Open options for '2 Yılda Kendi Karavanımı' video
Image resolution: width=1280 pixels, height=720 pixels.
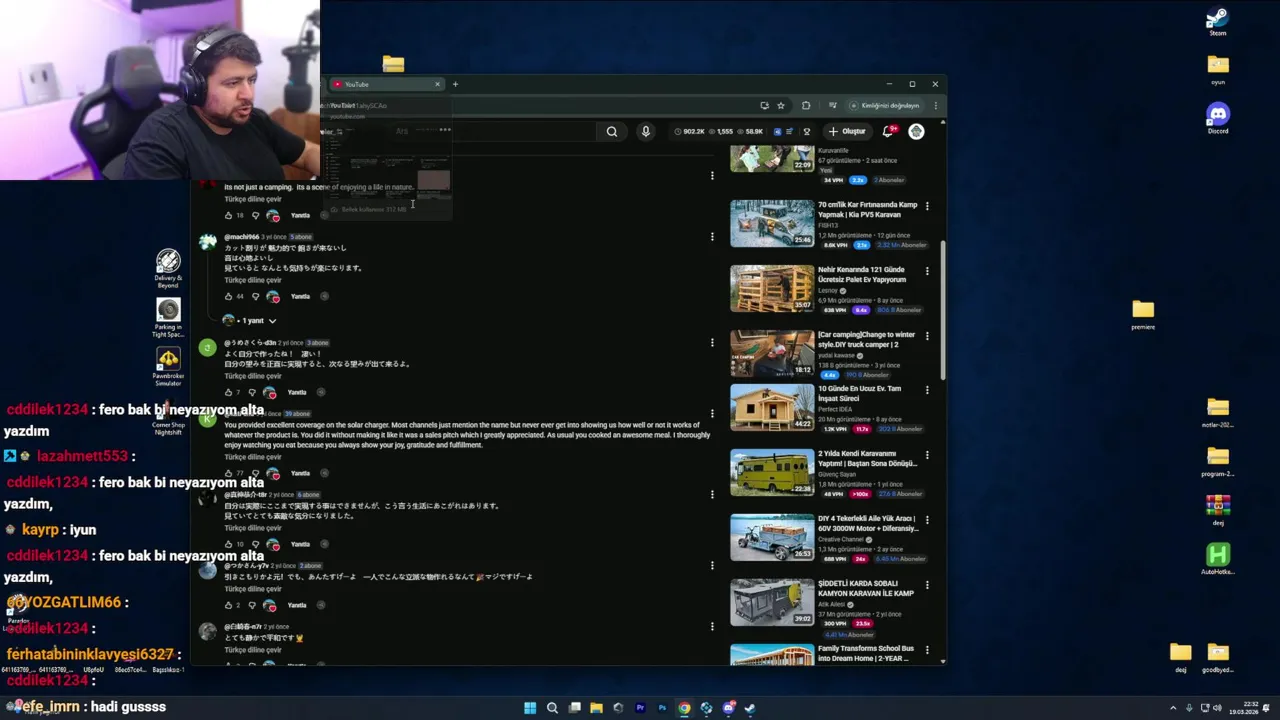click(x=927, y=455)
